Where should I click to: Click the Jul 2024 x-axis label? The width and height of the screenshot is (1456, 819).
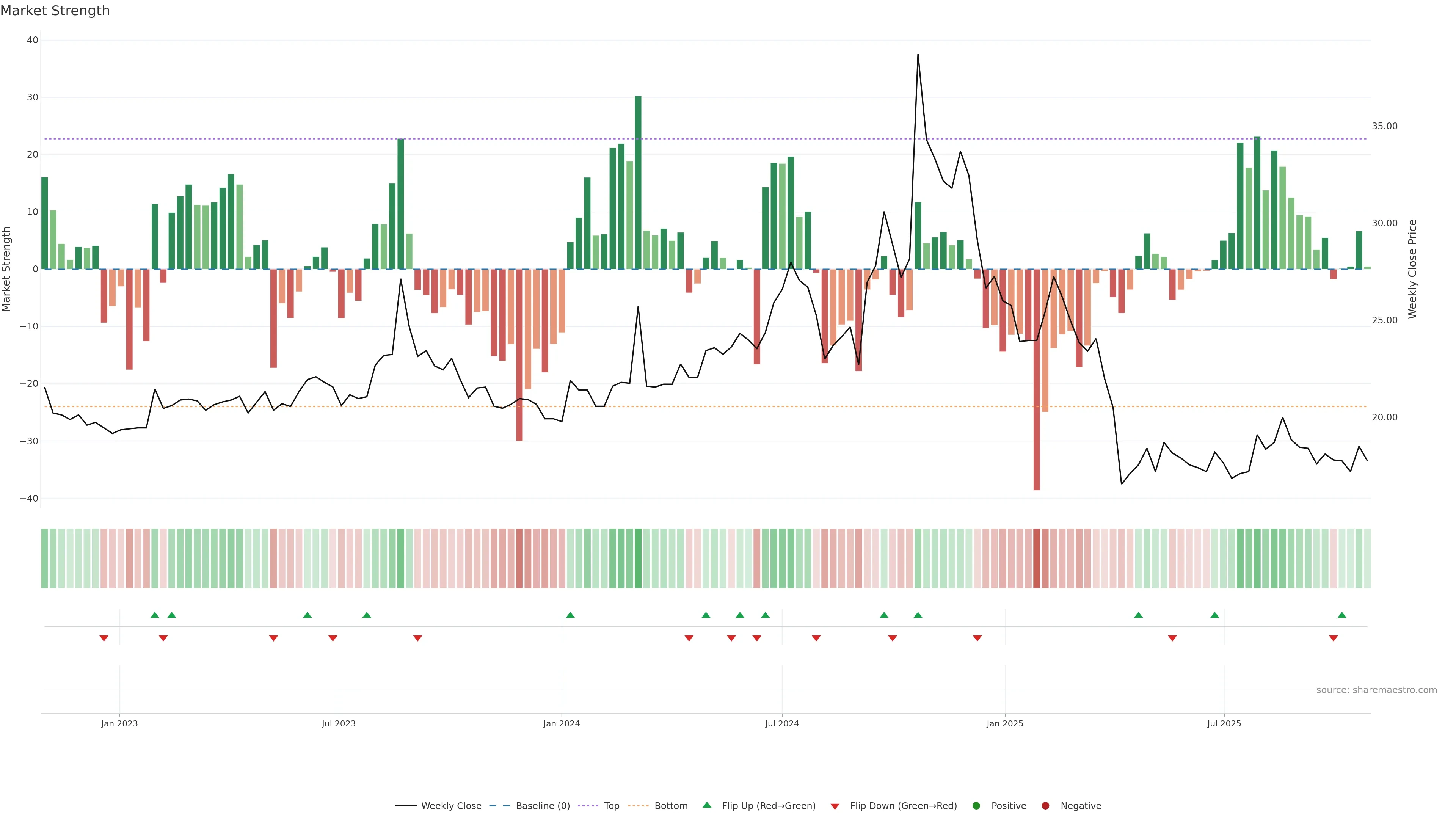click(782, 723)
